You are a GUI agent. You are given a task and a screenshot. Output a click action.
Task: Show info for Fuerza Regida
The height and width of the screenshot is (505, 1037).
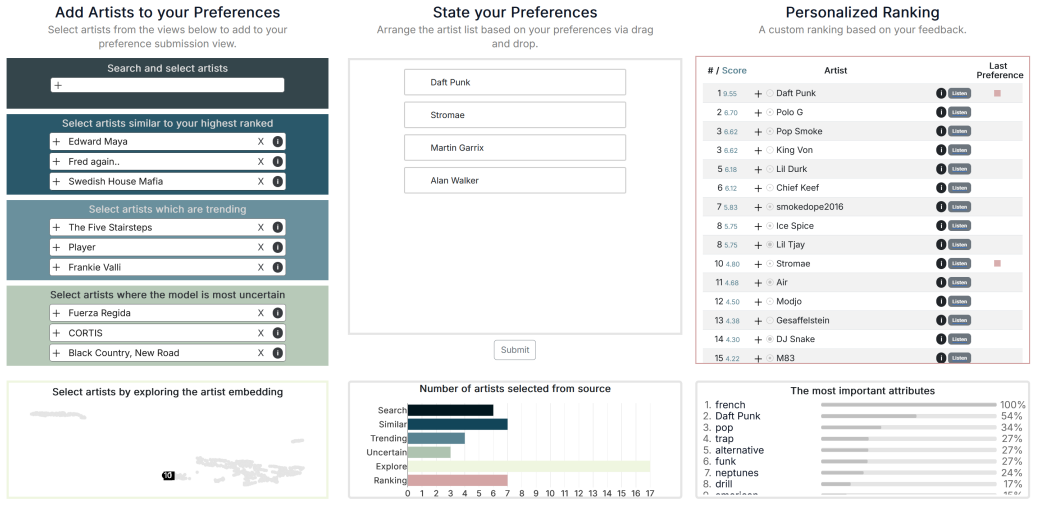coord(278,313)
